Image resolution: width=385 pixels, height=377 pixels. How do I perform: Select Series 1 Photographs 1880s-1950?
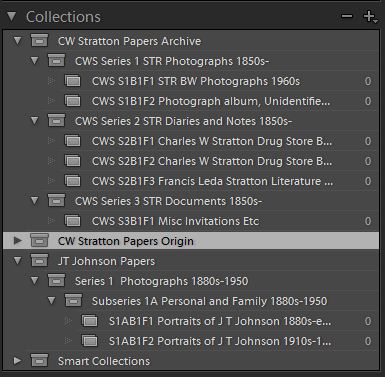(x=161, y=281)
